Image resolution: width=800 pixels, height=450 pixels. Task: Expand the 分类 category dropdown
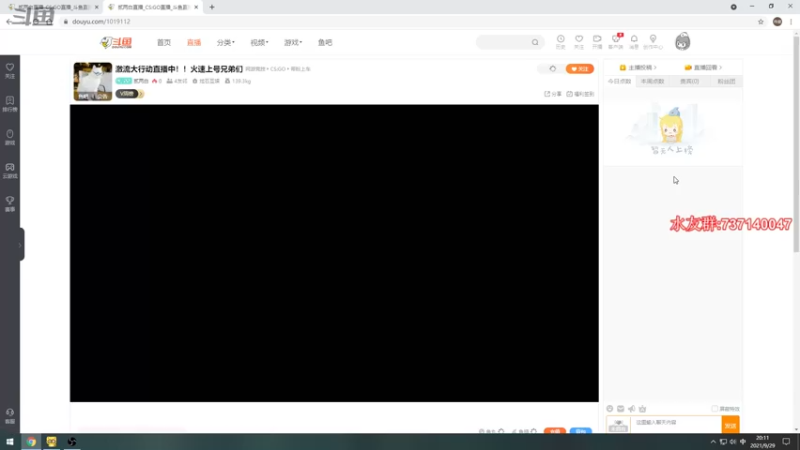point(226,42)
